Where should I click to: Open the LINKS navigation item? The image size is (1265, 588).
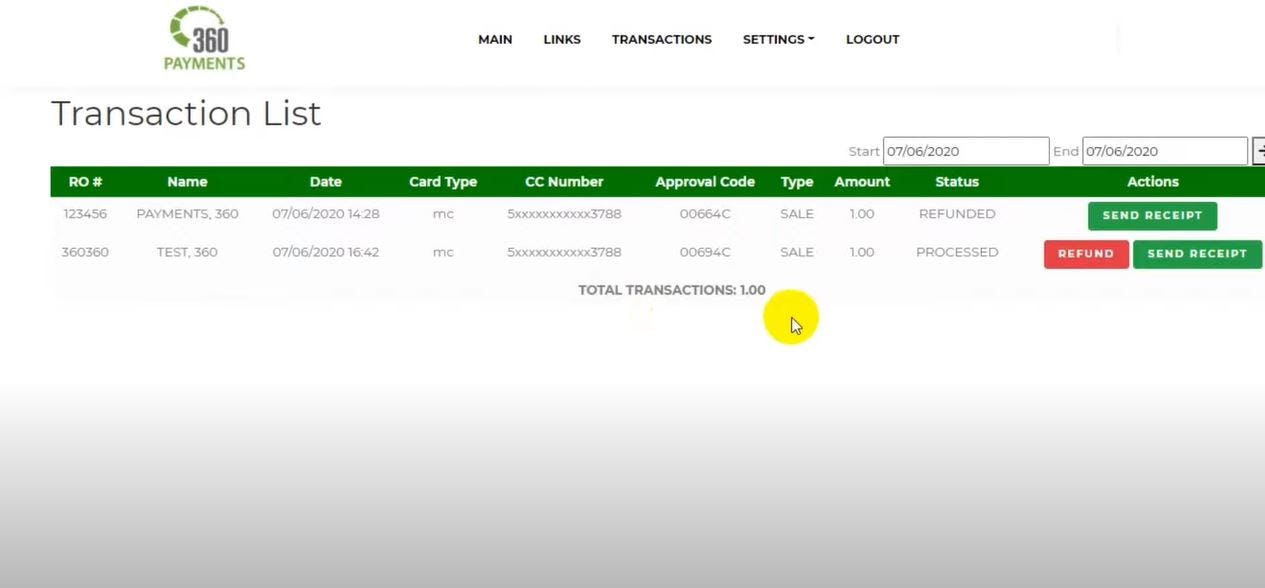point(561,39)
